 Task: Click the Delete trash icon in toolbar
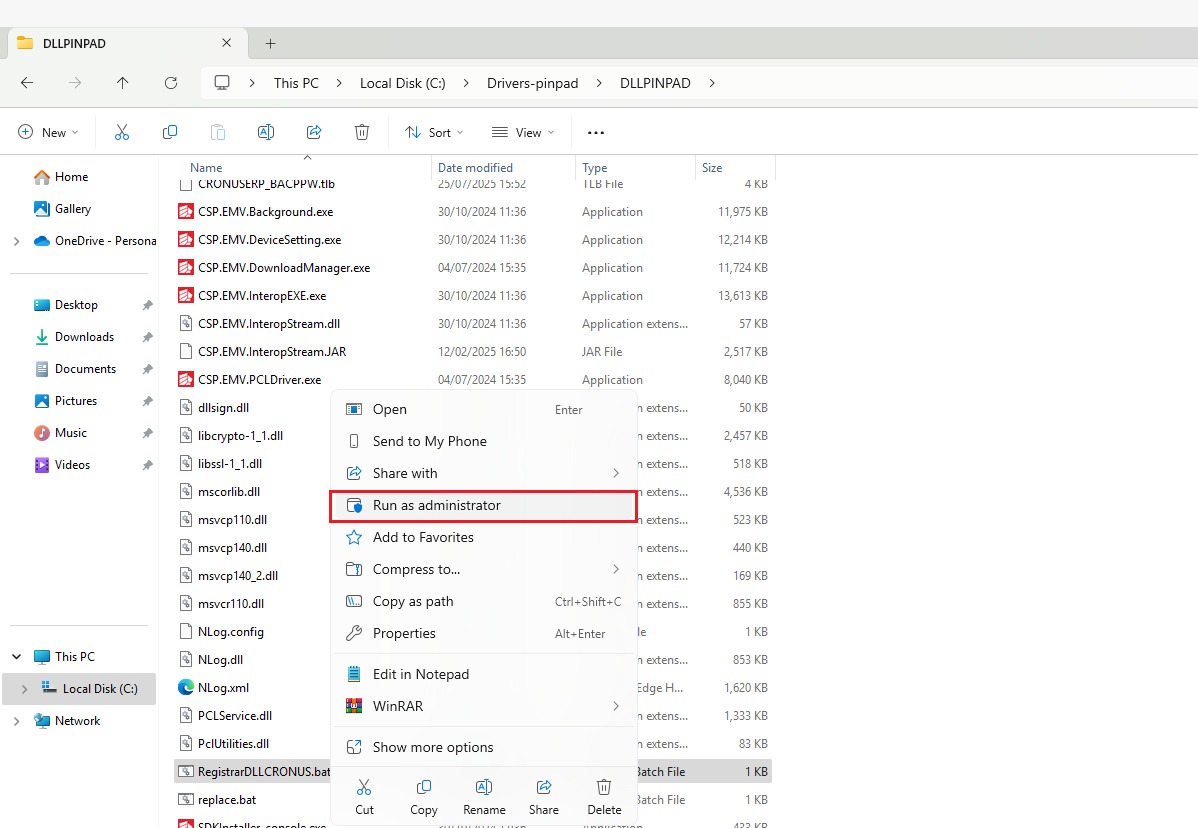362,132
